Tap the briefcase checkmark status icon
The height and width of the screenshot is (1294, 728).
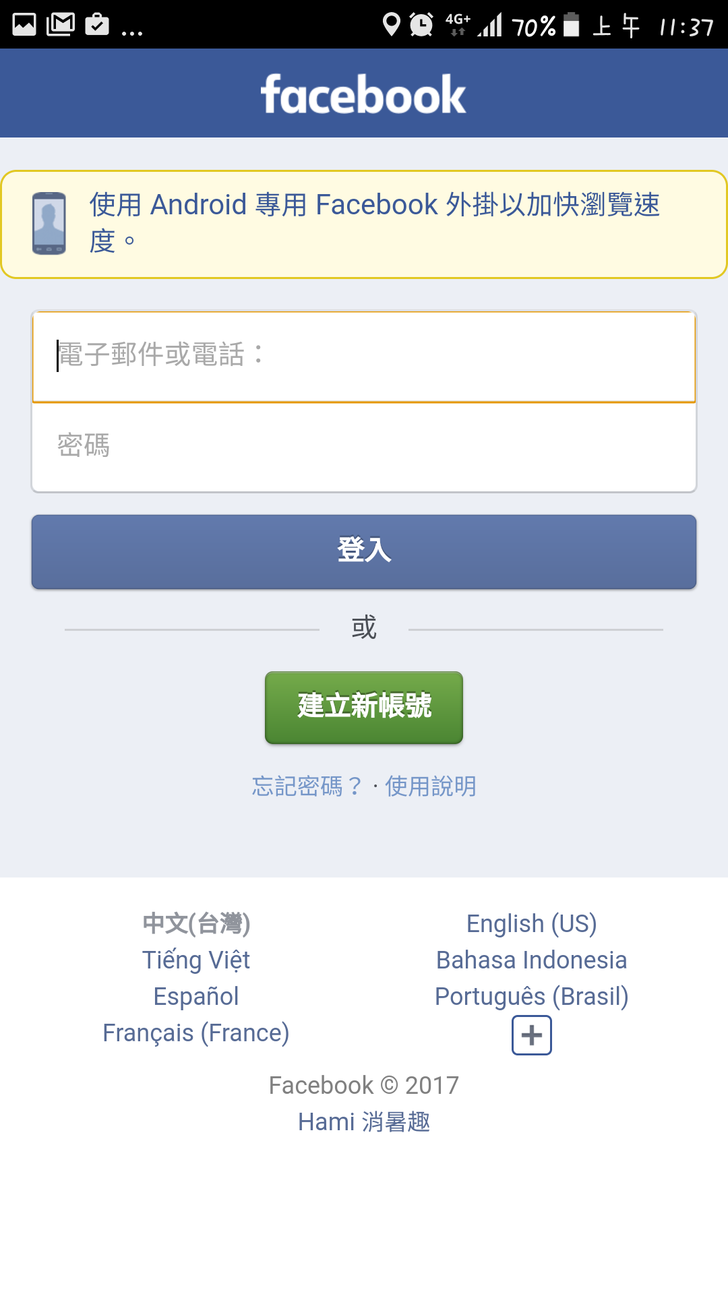tap(97, 24)
